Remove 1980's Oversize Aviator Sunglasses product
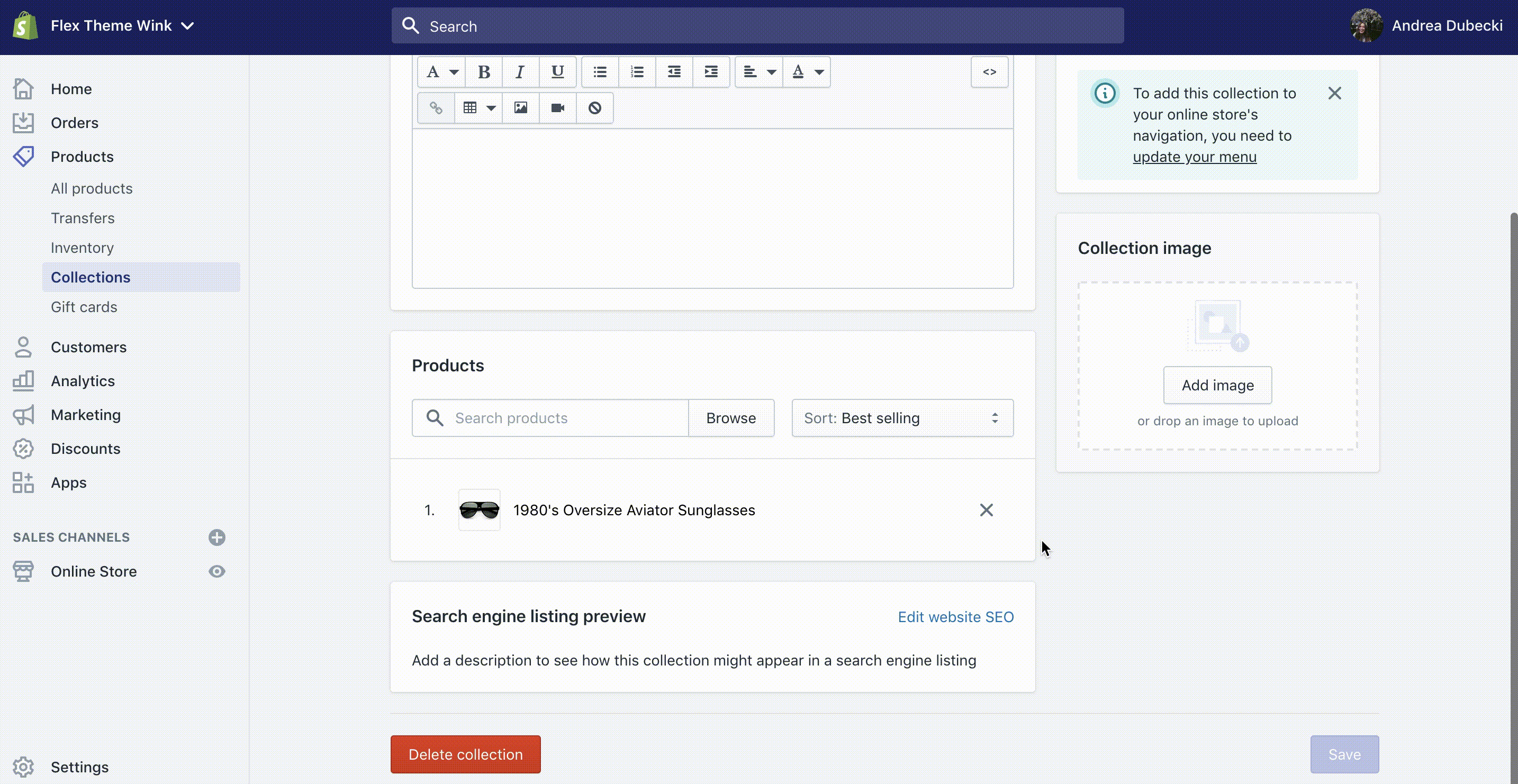This screenshot has width=1518, height=784. click(x=986, y=510)
